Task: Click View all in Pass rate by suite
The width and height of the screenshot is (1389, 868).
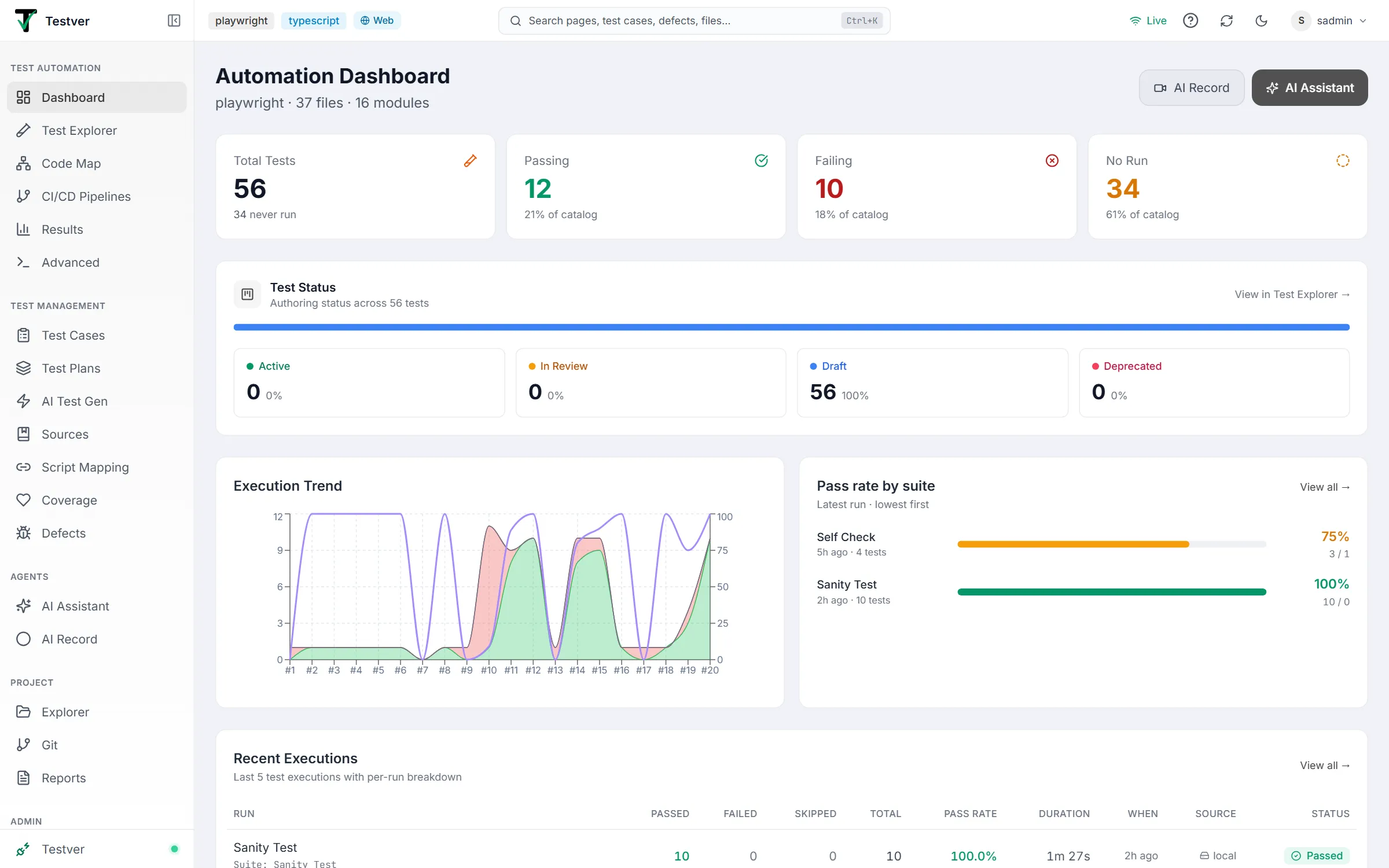Action: click(x=1324, y=487)
